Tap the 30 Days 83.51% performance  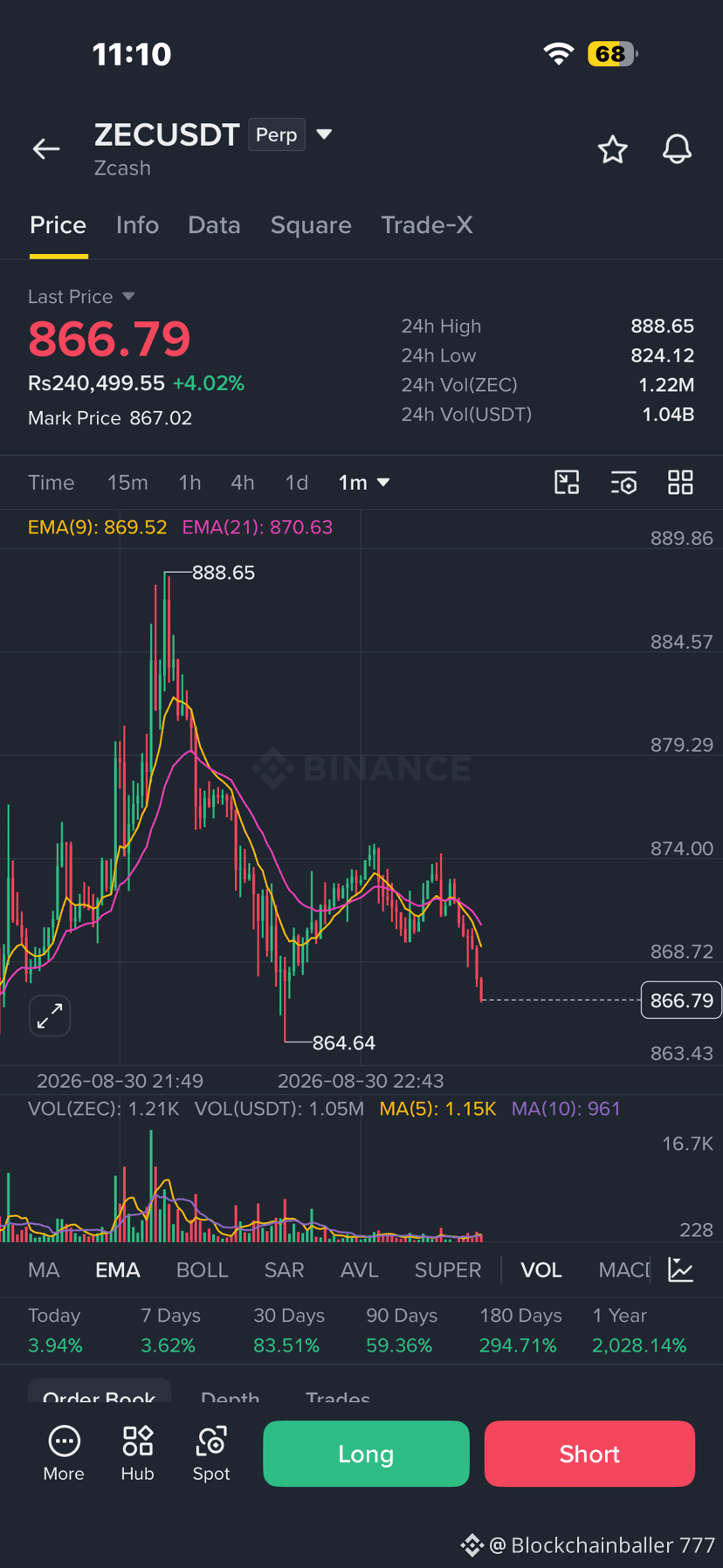tap(288, 1331)
